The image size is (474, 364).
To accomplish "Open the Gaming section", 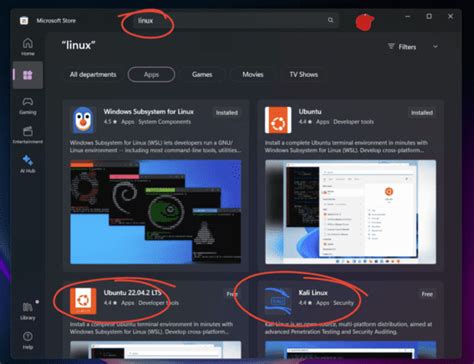I will pyautogui.click(x=28, y=105).
